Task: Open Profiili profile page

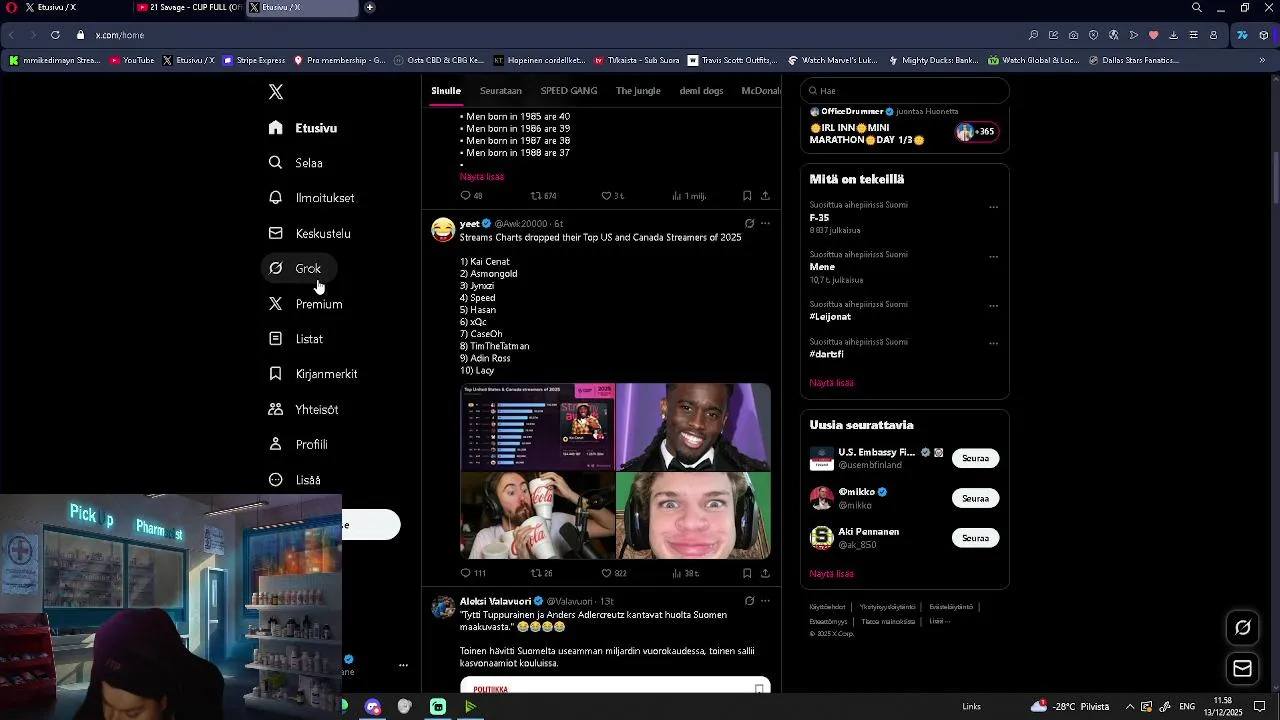Action: pyautogui.click(x=299, y=444)
